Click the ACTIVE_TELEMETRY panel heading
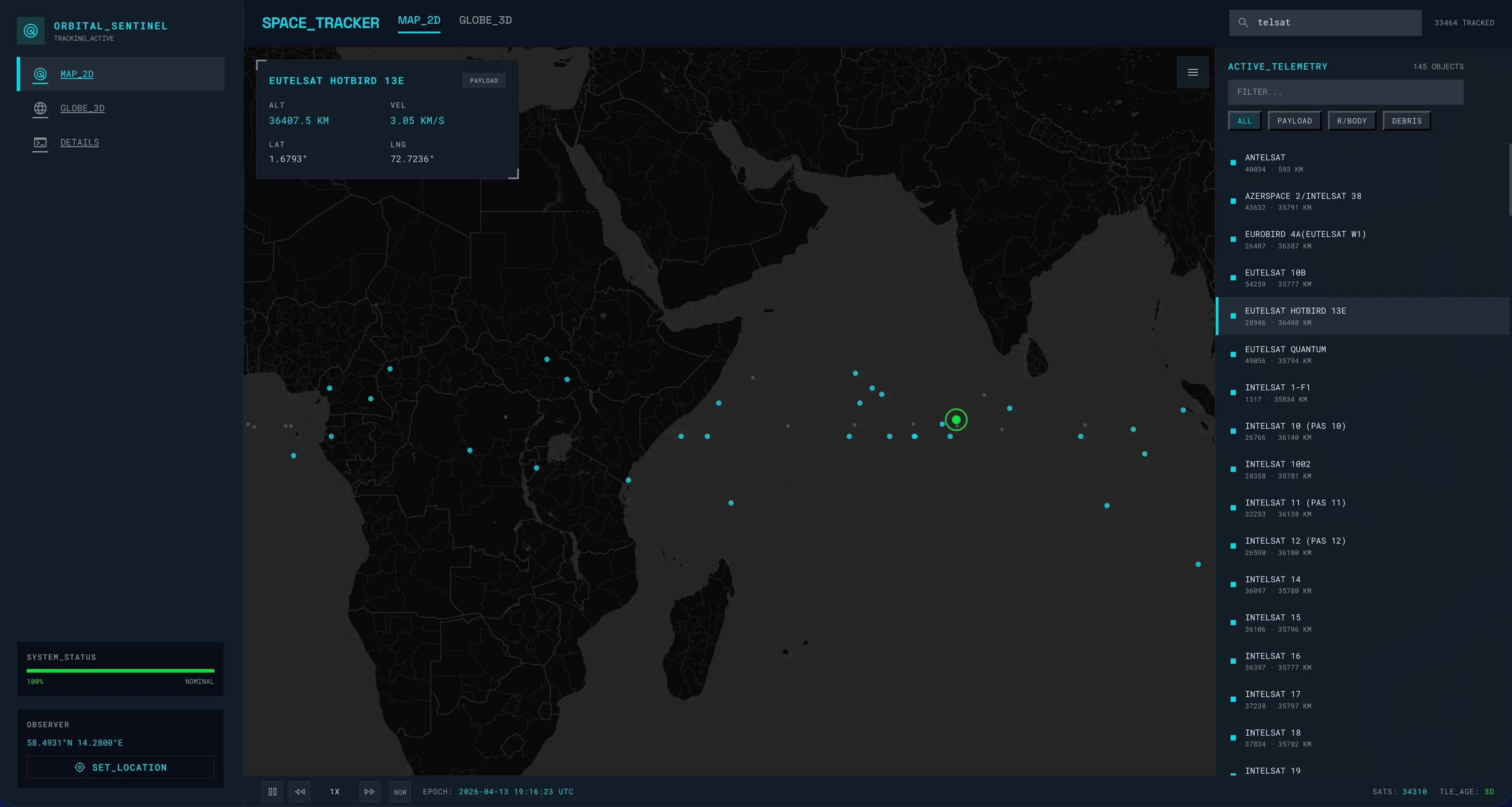The image size is (1512, 807). click(x=1277, y=67)
